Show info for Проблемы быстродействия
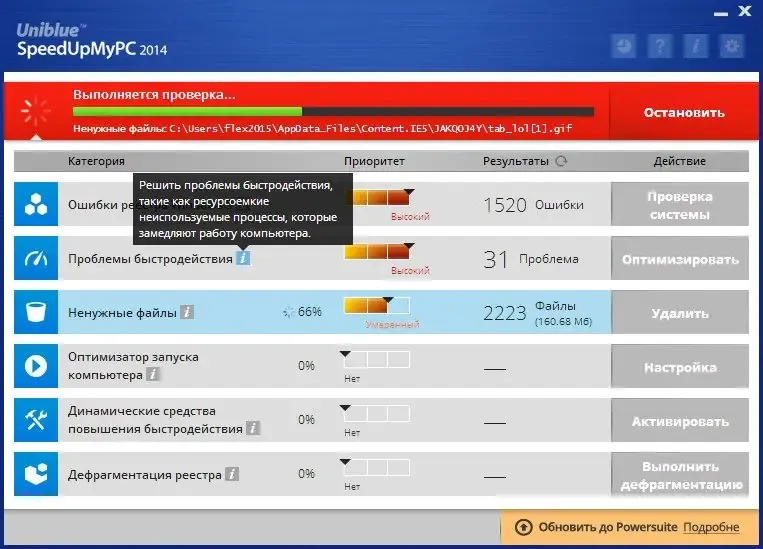The image size is (763, 549). (x=243, y=258)
